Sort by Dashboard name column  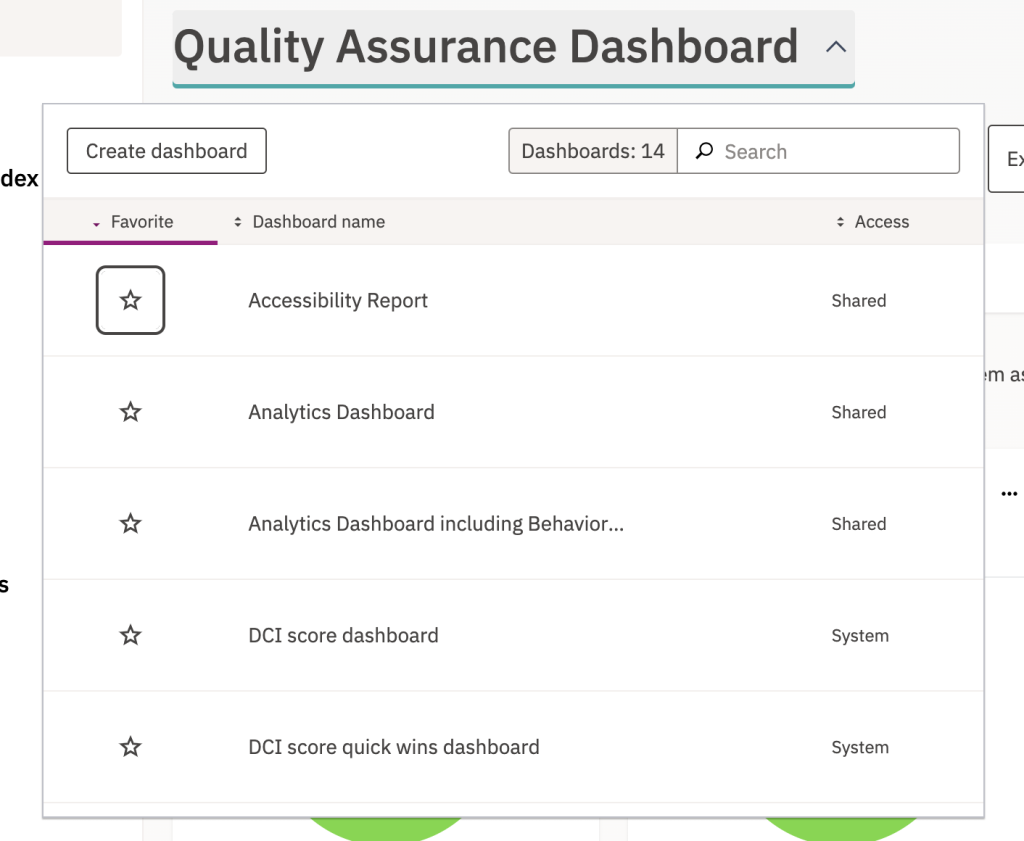pyautogui.click(x=318, y=222)
